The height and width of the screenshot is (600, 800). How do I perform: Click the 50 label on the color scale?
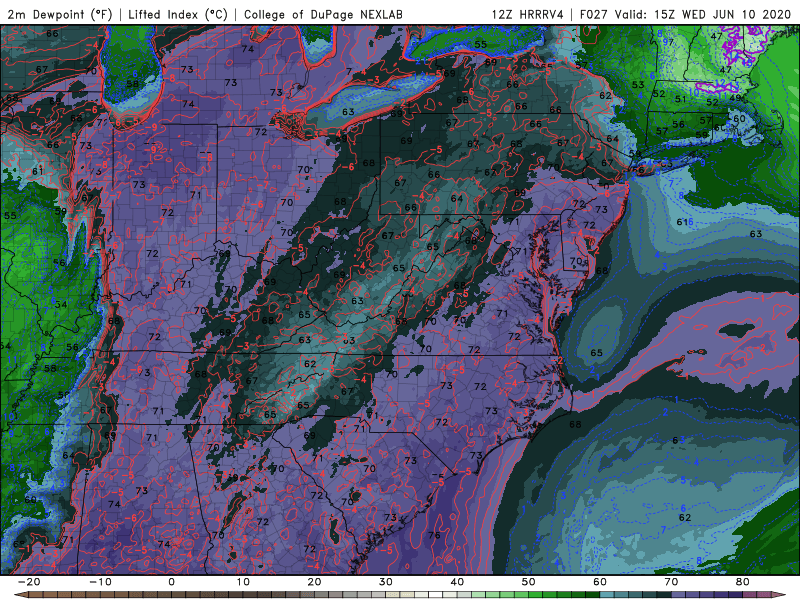coord(529,582)
